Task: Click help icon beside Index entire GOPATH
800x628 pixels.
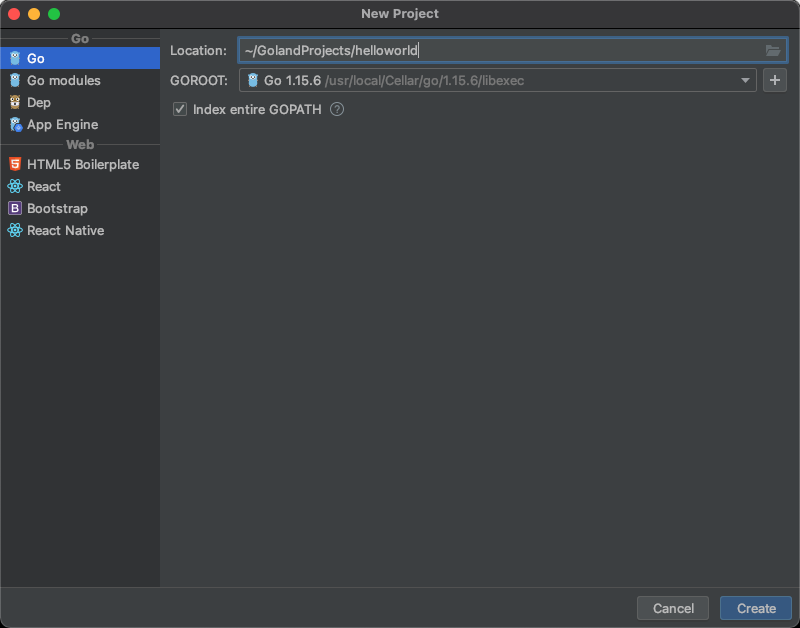Action: (x=337, y=109)
